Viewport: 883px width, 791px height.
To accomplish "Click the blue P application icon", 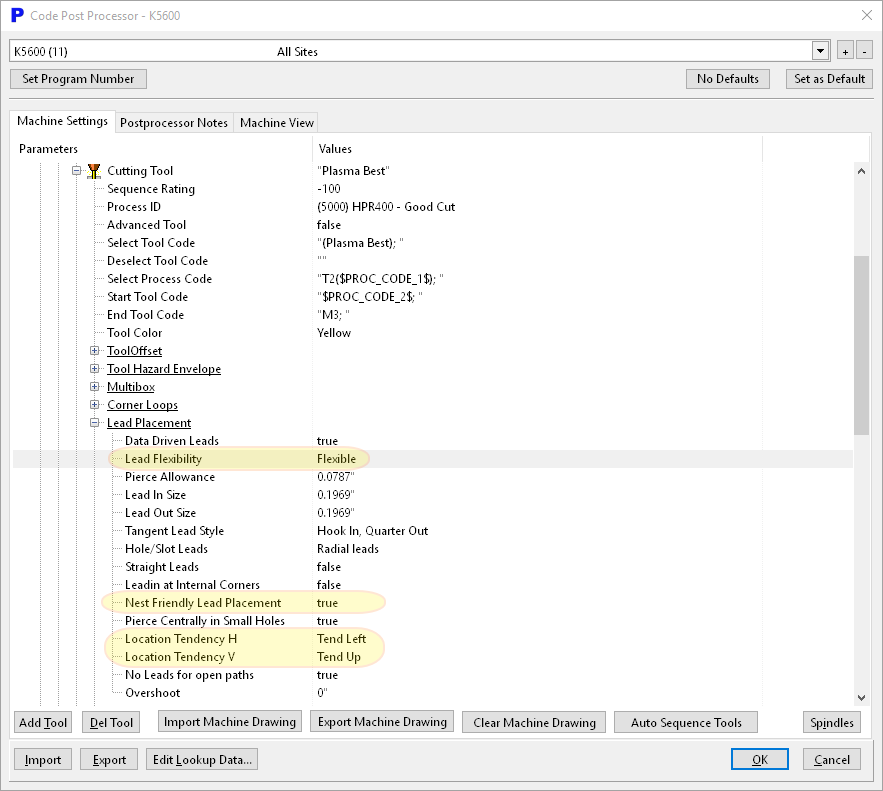I will tap(17, 15).
